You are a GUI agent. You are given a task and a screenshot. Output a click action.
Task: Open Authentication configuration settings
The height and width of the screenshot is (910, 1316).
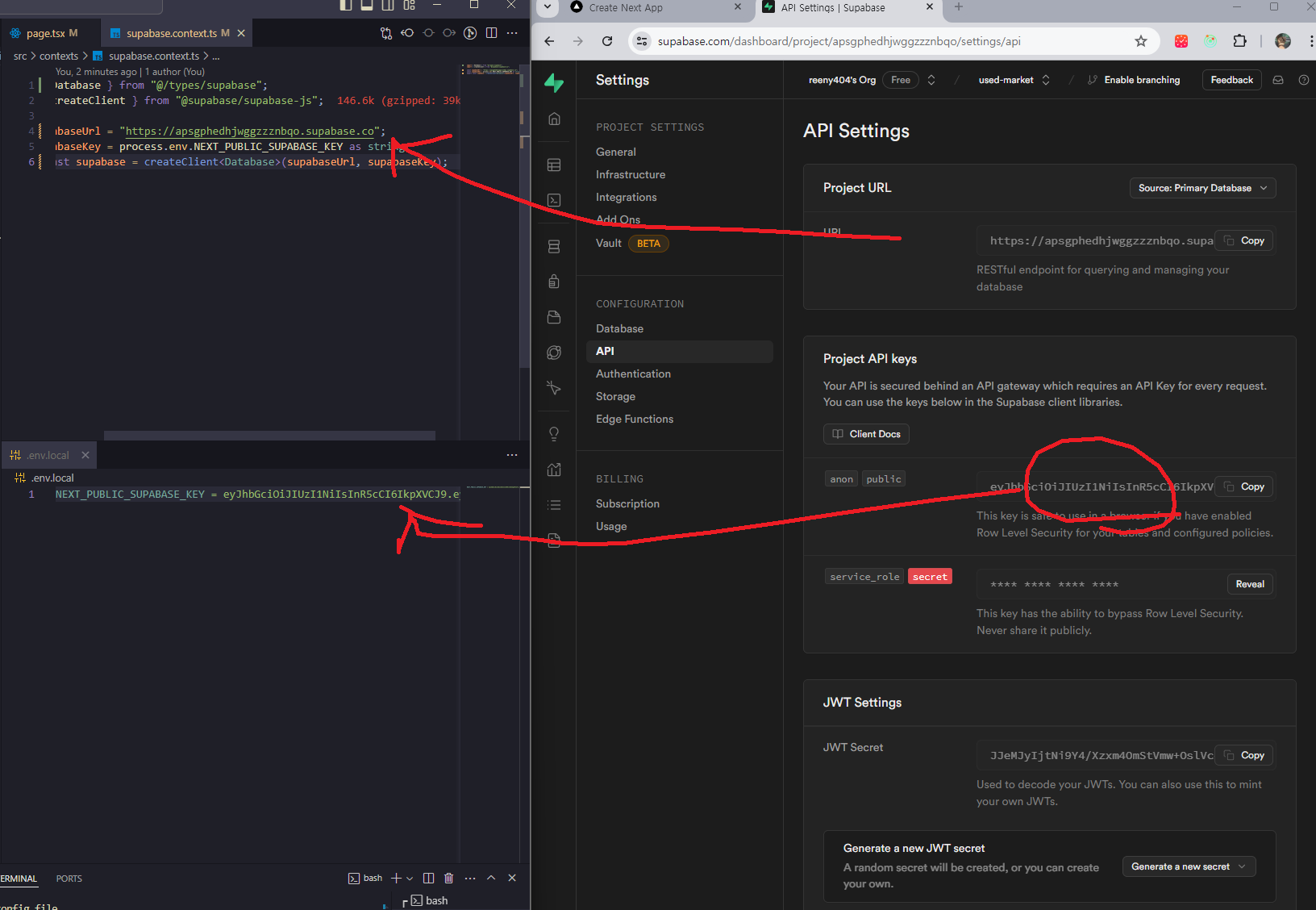(633, 374)
